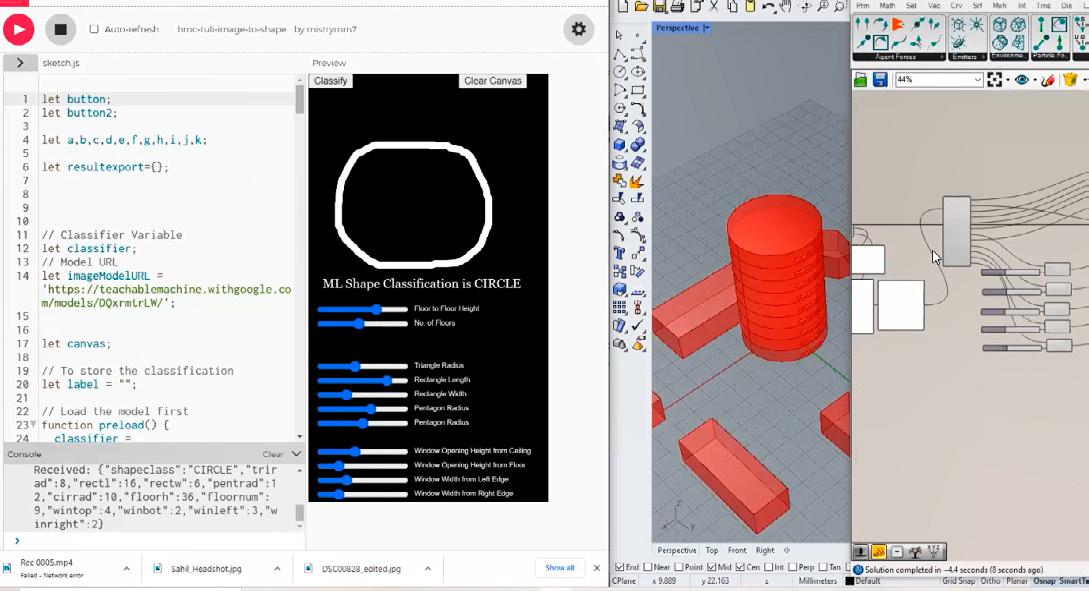Toggle Grasshopper preview eye icon
This screenshot has height=591, width=1089.
pyautogui.click(x=1021, y=80)
